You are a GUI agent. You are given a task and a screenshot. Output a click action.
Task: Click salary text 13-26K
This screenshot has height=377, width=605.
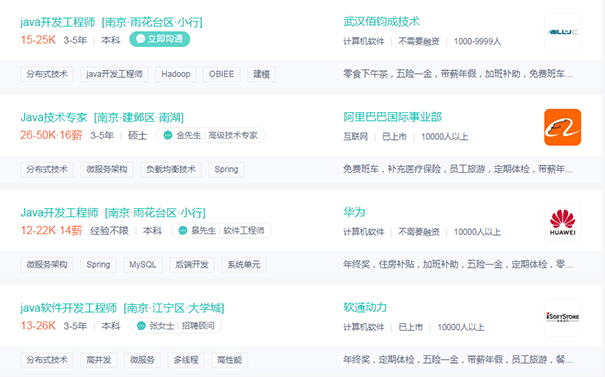(x=38, y=326)
